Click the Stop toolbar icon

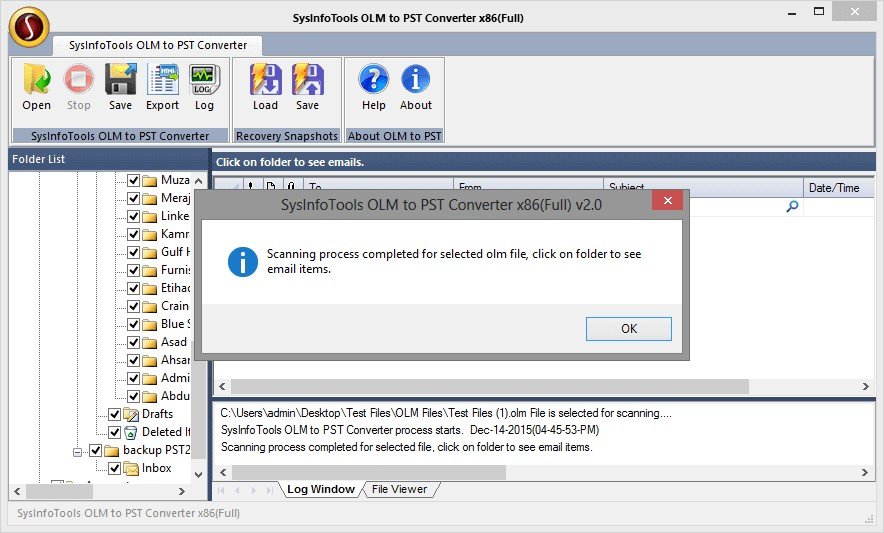[78, 79]
